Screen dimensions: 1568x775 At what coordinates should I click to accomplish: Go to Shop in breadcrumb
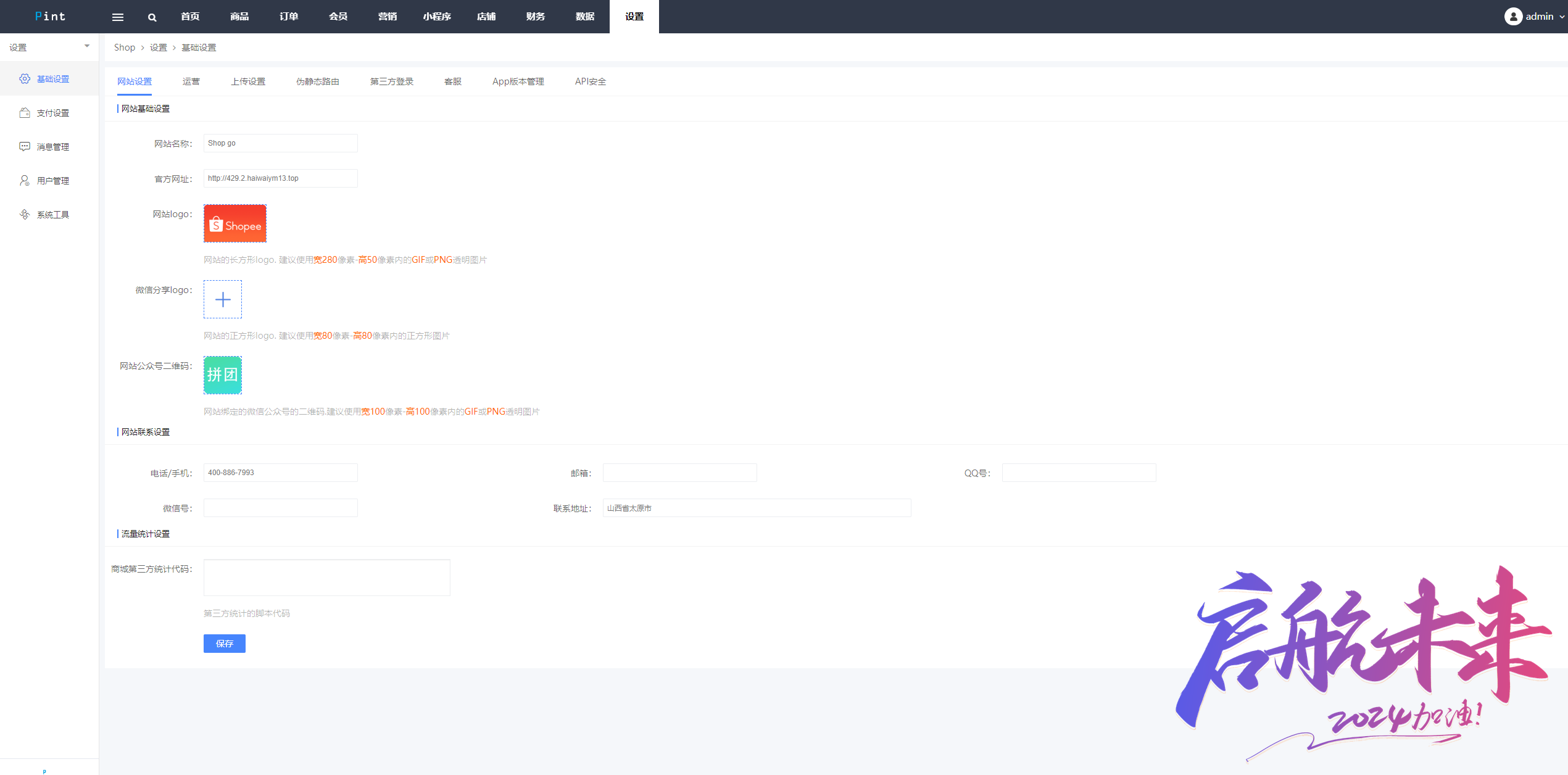point(125,48)
